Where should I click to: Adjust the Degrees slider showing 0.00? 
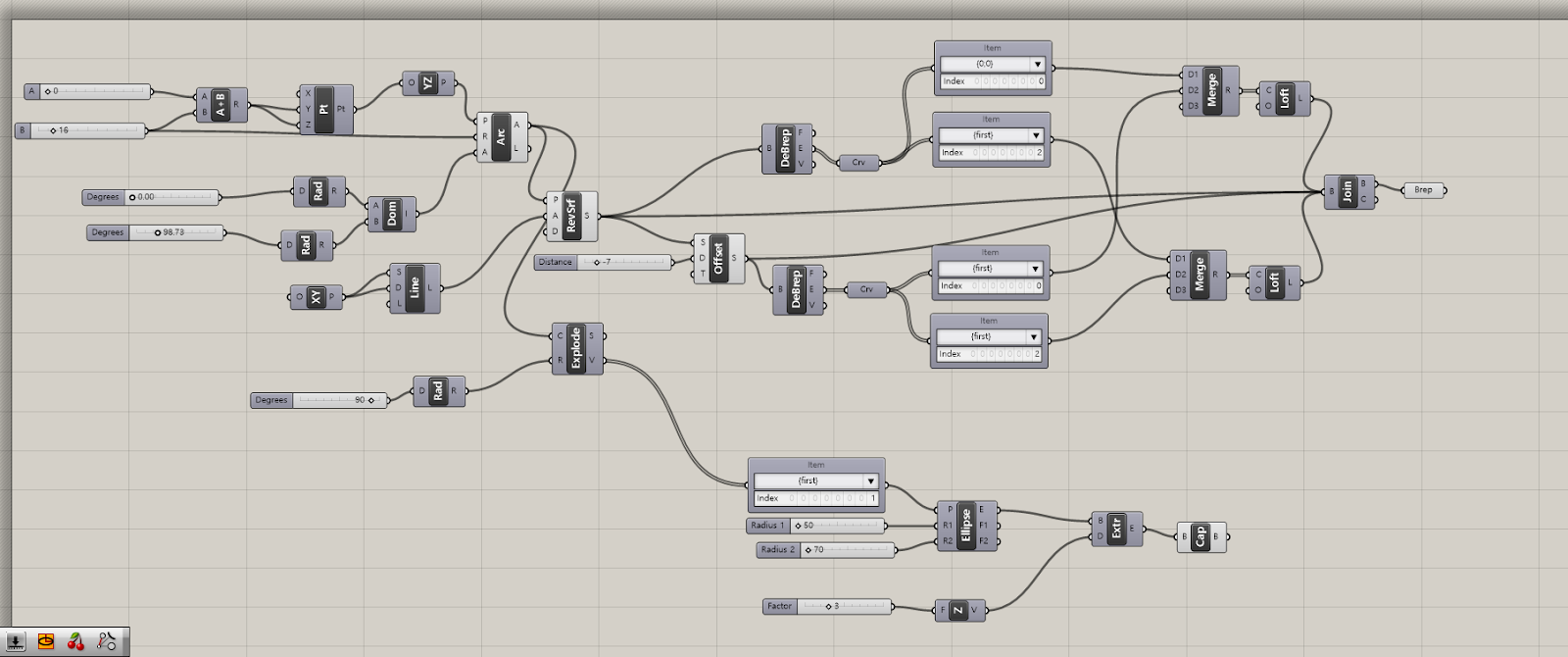click(151, 197)
